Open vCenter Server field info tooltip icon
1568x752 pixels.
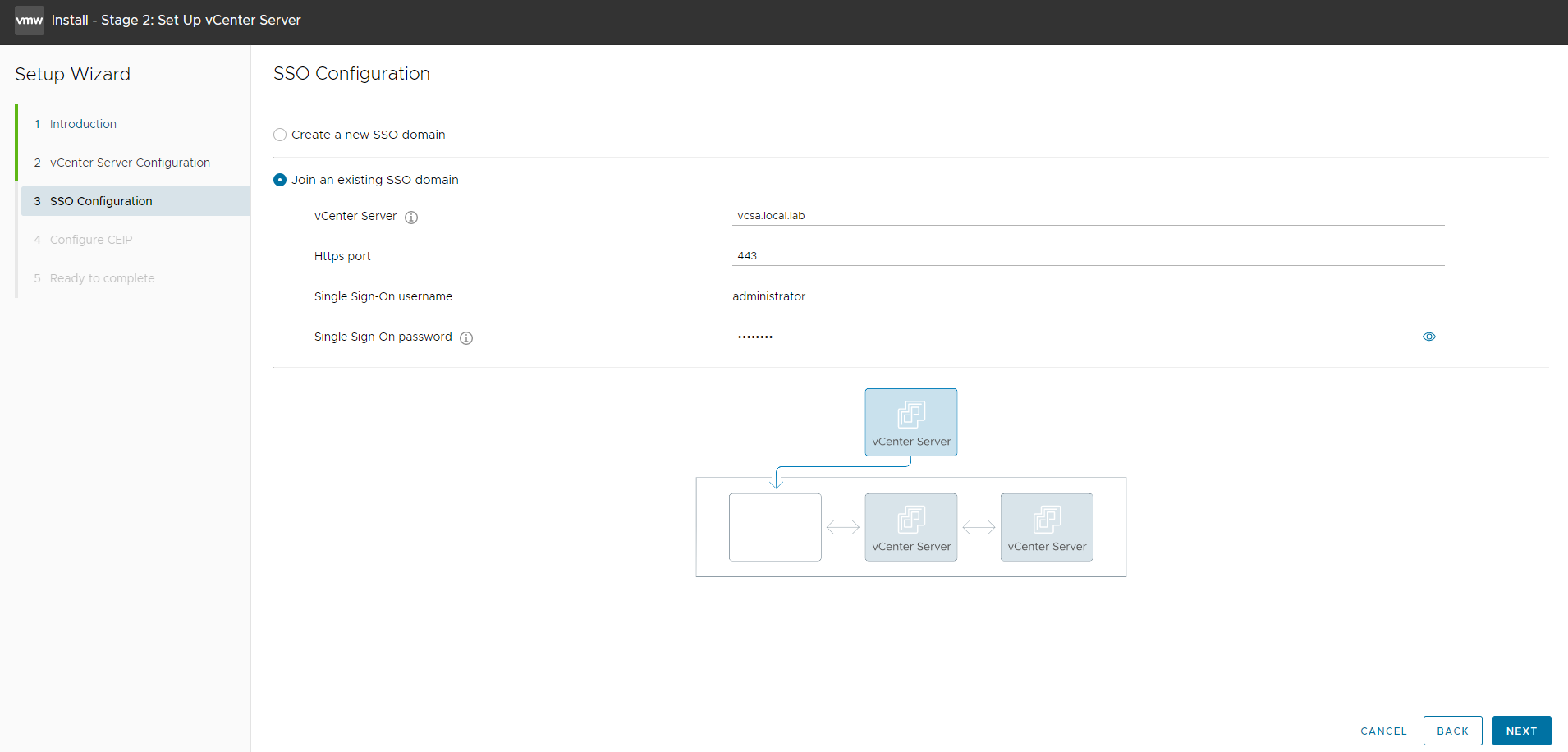(411, 218)
